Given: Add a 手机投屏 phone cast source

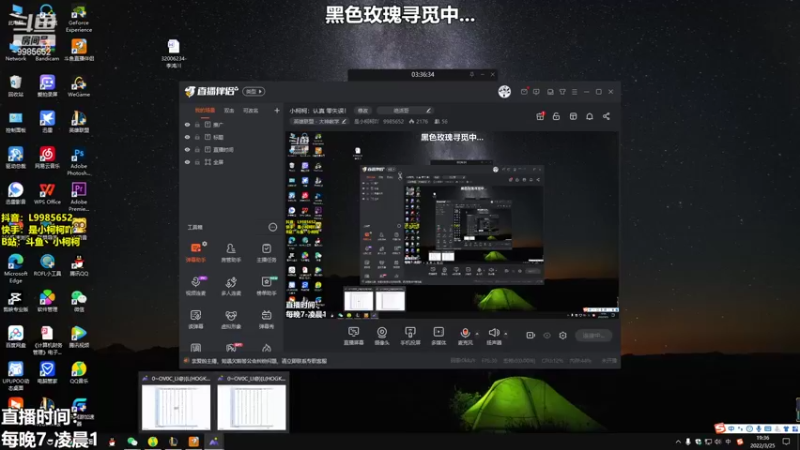Looking at the screenshot, I should coord(410,336).
